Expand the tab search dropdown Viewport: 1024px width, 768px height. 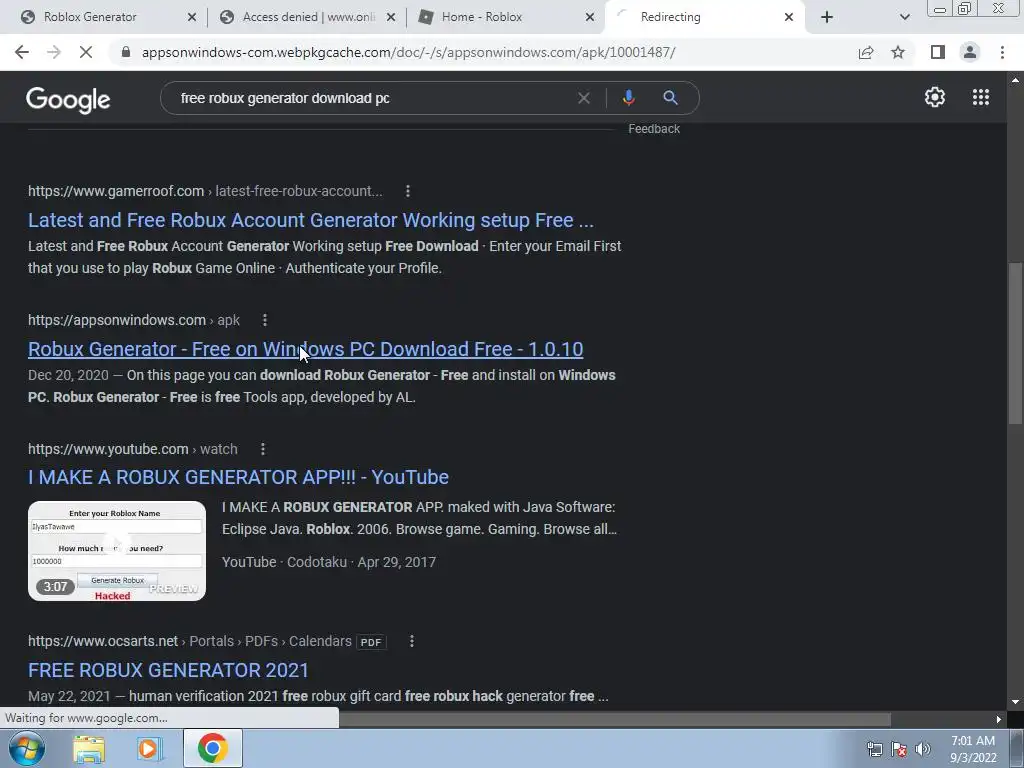tap(904, 17)
